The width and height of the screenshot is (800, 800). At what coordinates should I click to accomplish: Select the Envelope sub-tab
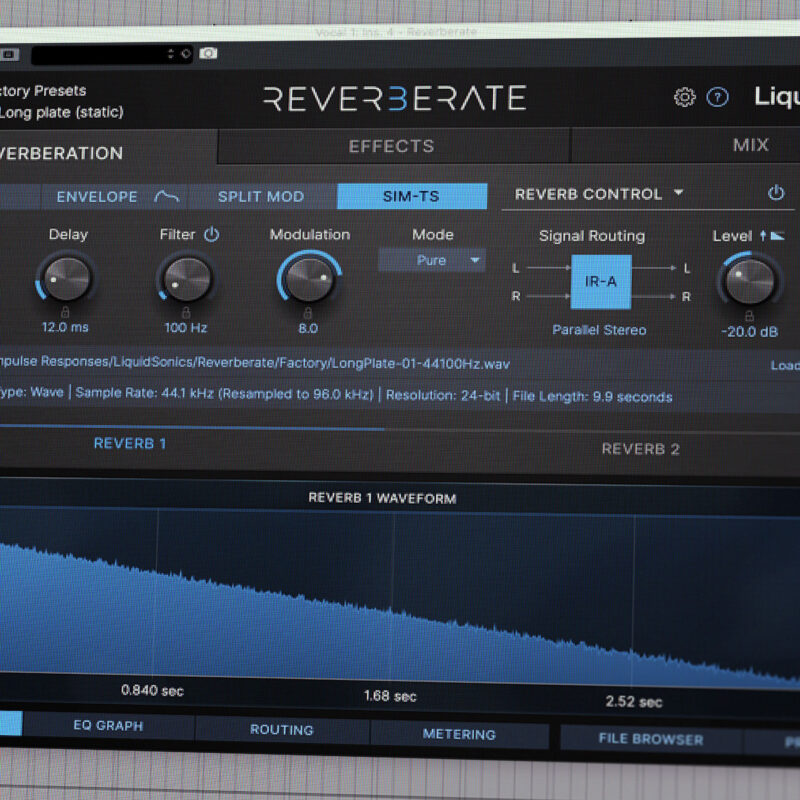[114, 196]
